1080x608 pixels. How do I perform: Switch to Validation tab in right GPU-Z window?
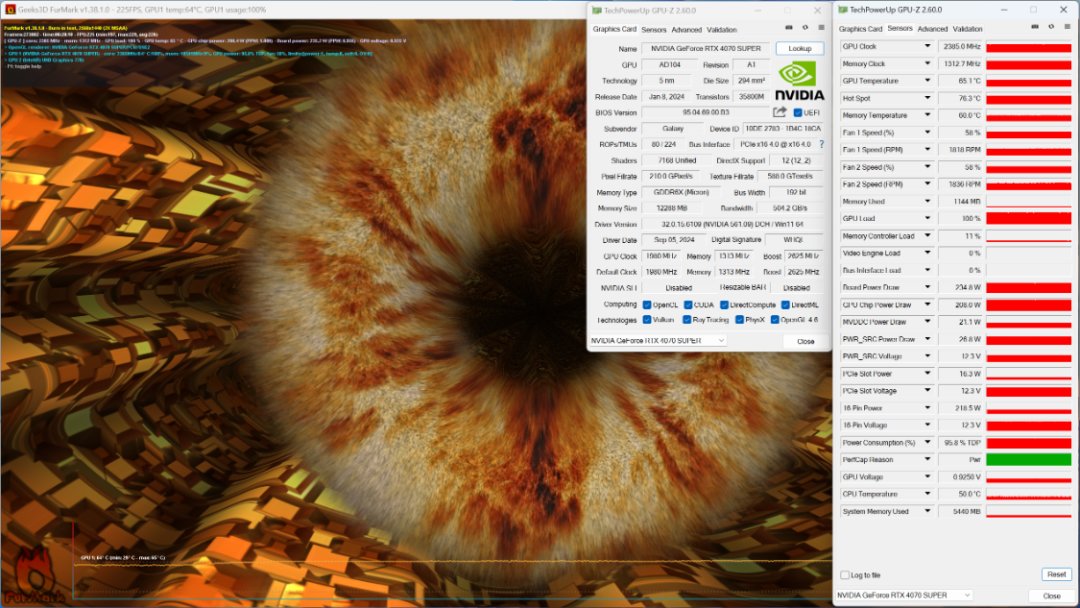point(968,29)
